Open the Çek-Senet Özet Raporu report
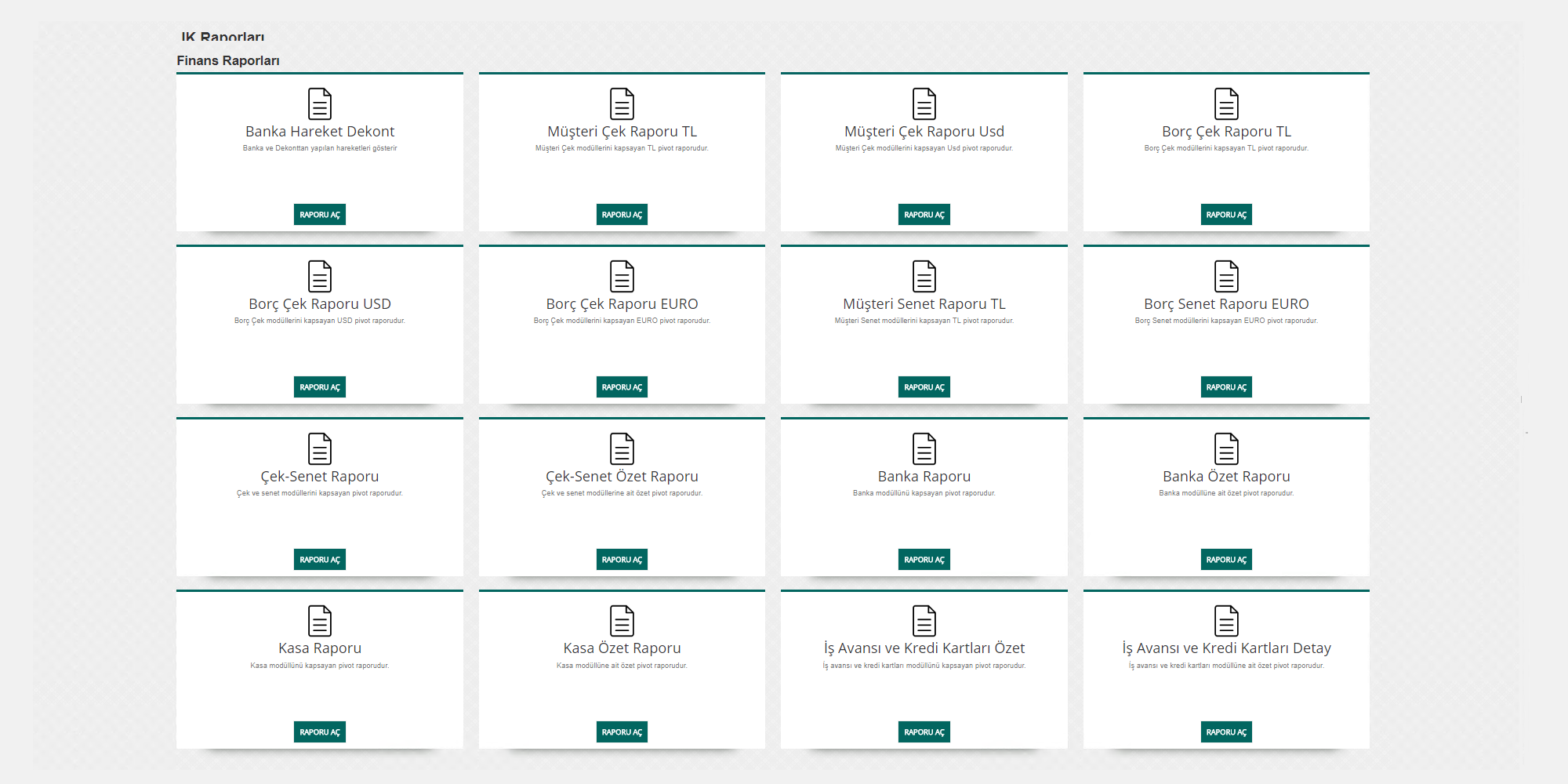This screenshot has width=1568, height=784. pyautogui.click(x=622, y=560)
